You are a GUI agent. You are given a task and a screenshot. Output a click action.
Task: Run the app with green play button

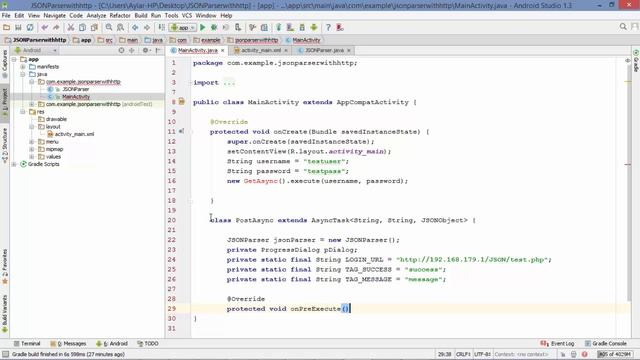coord(202,27)
